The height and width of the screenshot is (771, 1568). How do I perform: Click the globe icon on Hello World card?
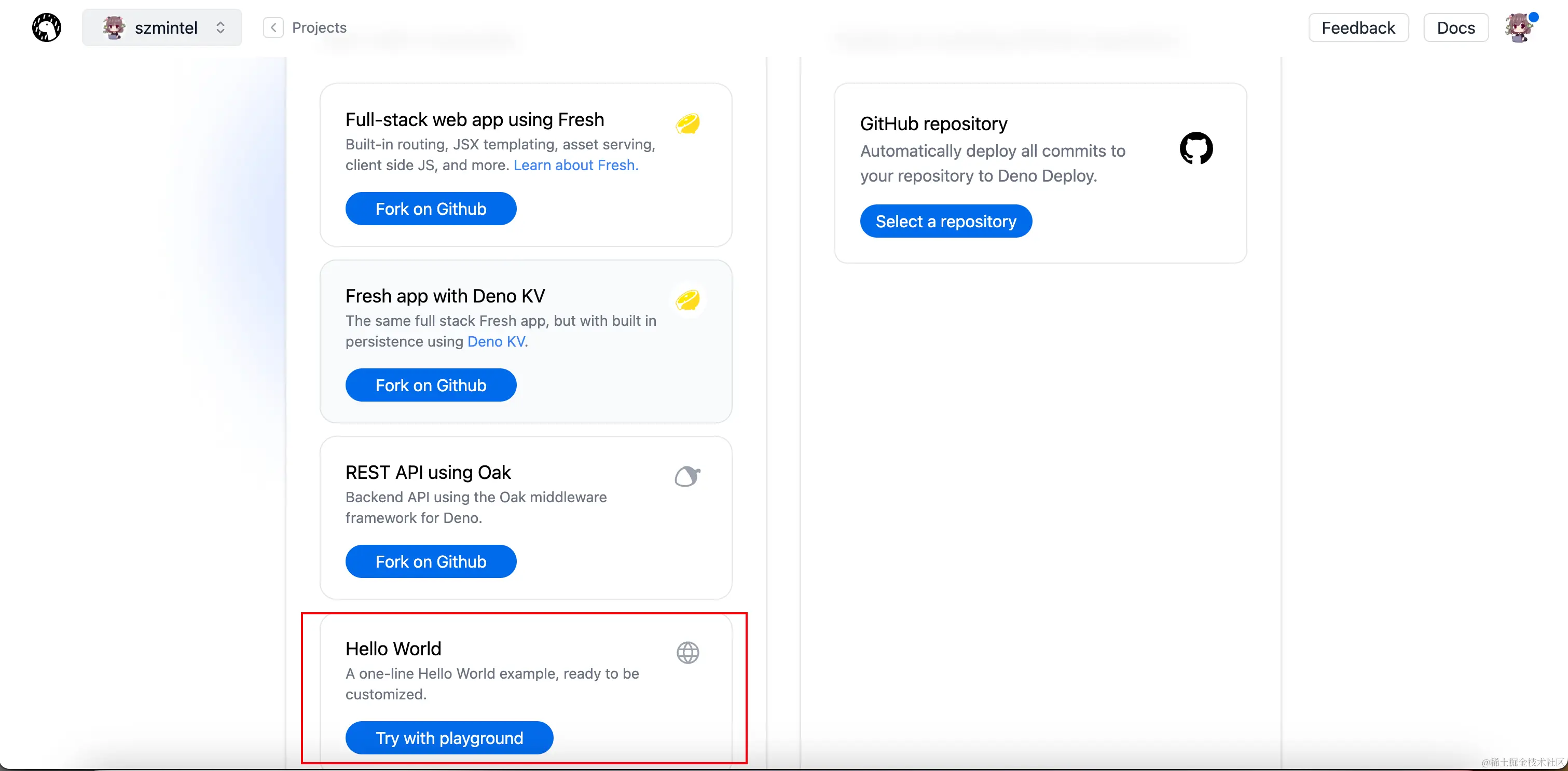[688, 652]
